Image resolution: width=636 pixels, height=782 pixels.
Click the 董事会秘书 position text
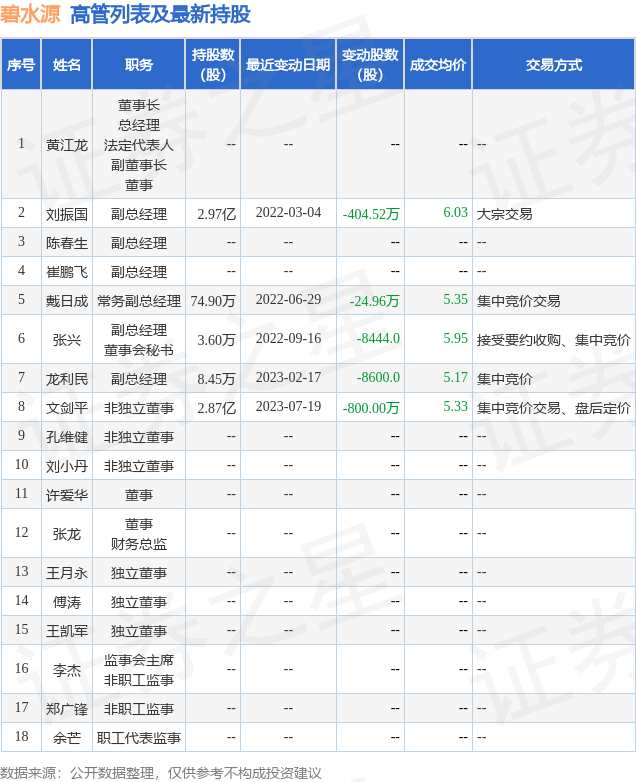point(139,350)
